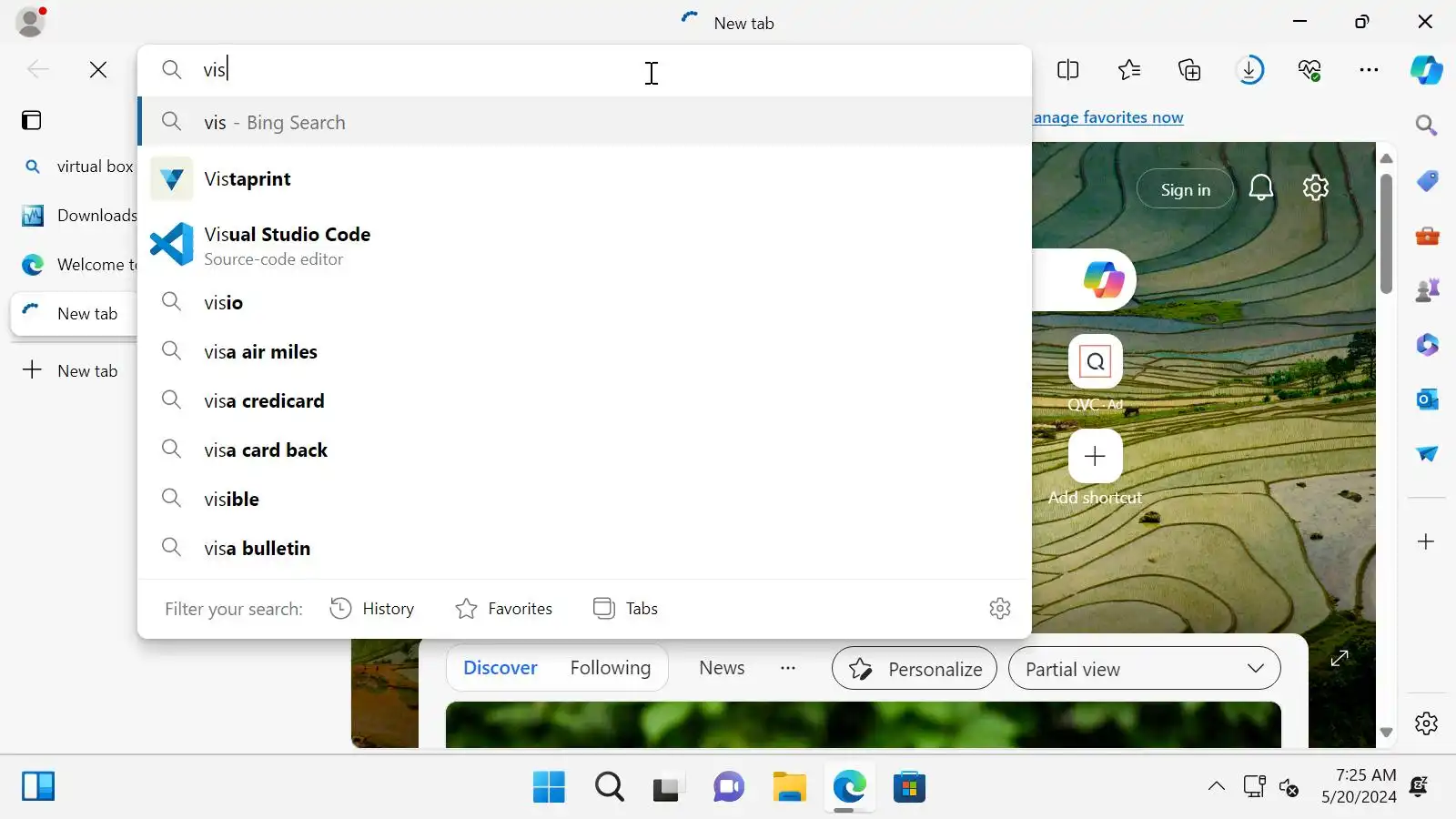The width and height of the screenshot is (1456, 819).
Task: Open the tab actions menu icon
Action: tap(32, 120)
